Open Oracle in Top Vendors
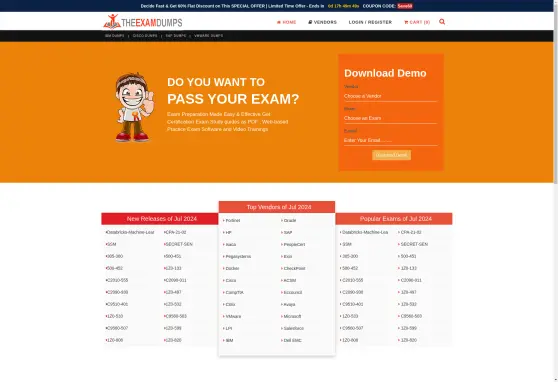558x382 pixels. point(290,221)
